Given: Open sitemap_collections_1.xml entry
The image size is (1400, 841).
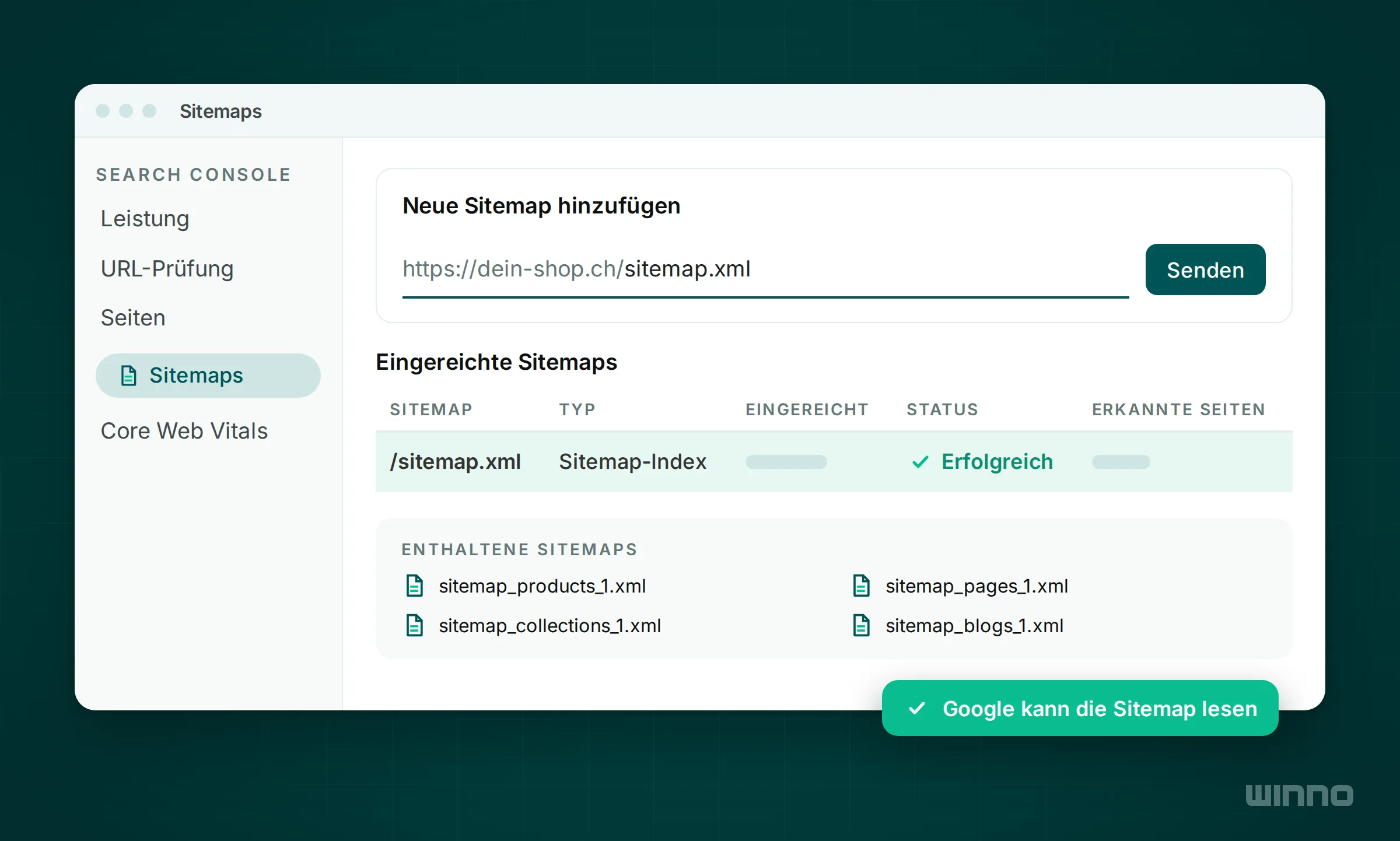Looking at the screenshot, I should [x=549, y=625].
